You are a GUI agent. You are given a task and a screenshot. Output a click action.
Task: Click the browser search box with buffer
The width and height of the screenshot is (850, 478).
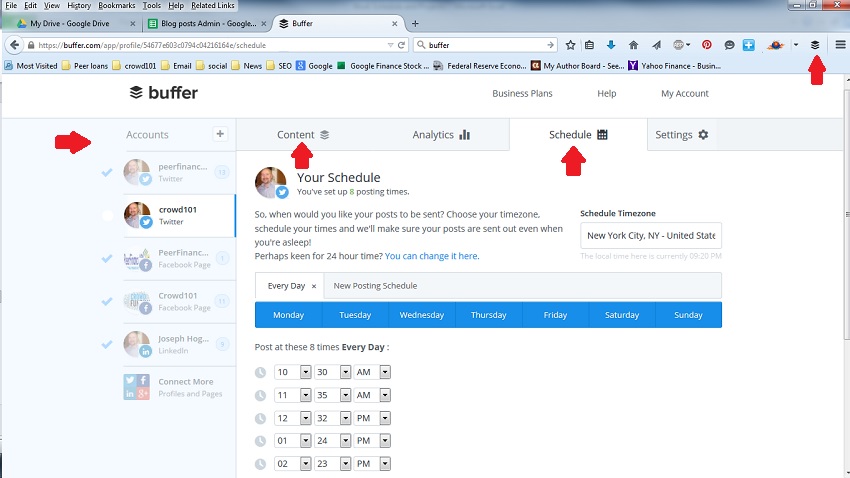[x=486, y=45]
